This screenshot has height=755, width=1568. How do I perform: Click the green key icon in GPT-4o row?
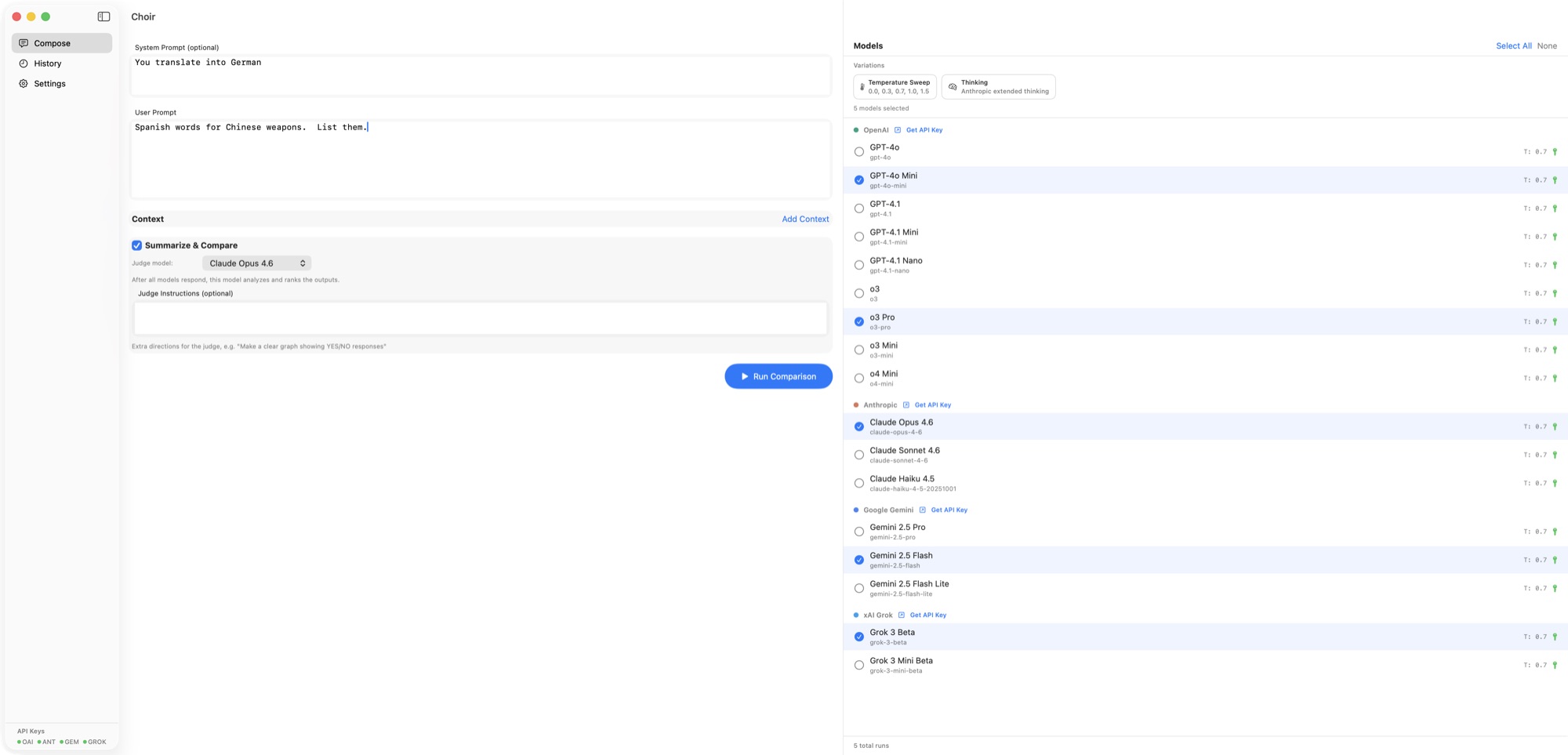[1555, 152]
